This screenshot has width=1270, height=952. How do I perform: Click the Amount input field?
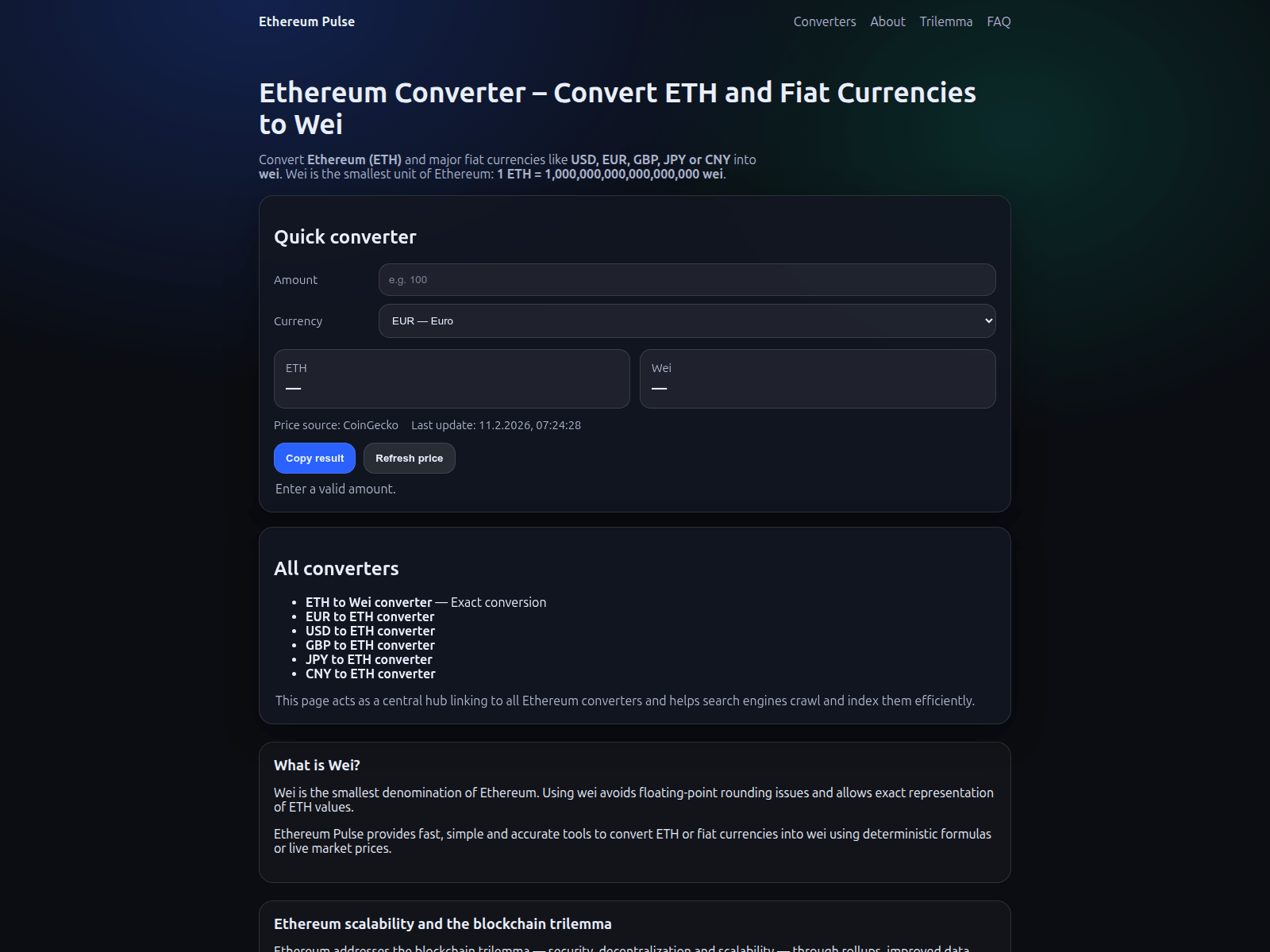687,280
